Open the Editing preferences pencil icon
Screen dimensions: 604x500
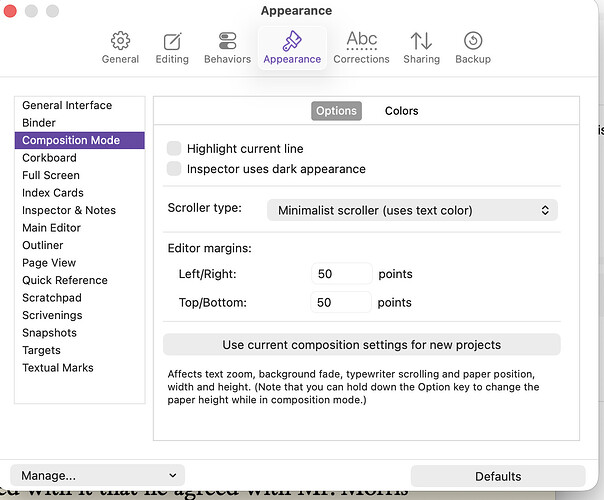click(172, 41)
